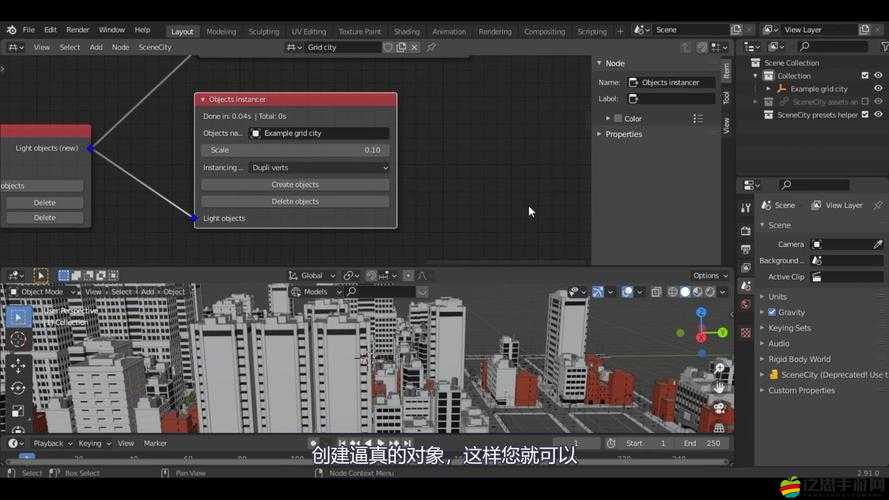The width and height of the screenshot is (889, 500).
Task: Activate the Scale tool in viewport
Action: [18, 411]
